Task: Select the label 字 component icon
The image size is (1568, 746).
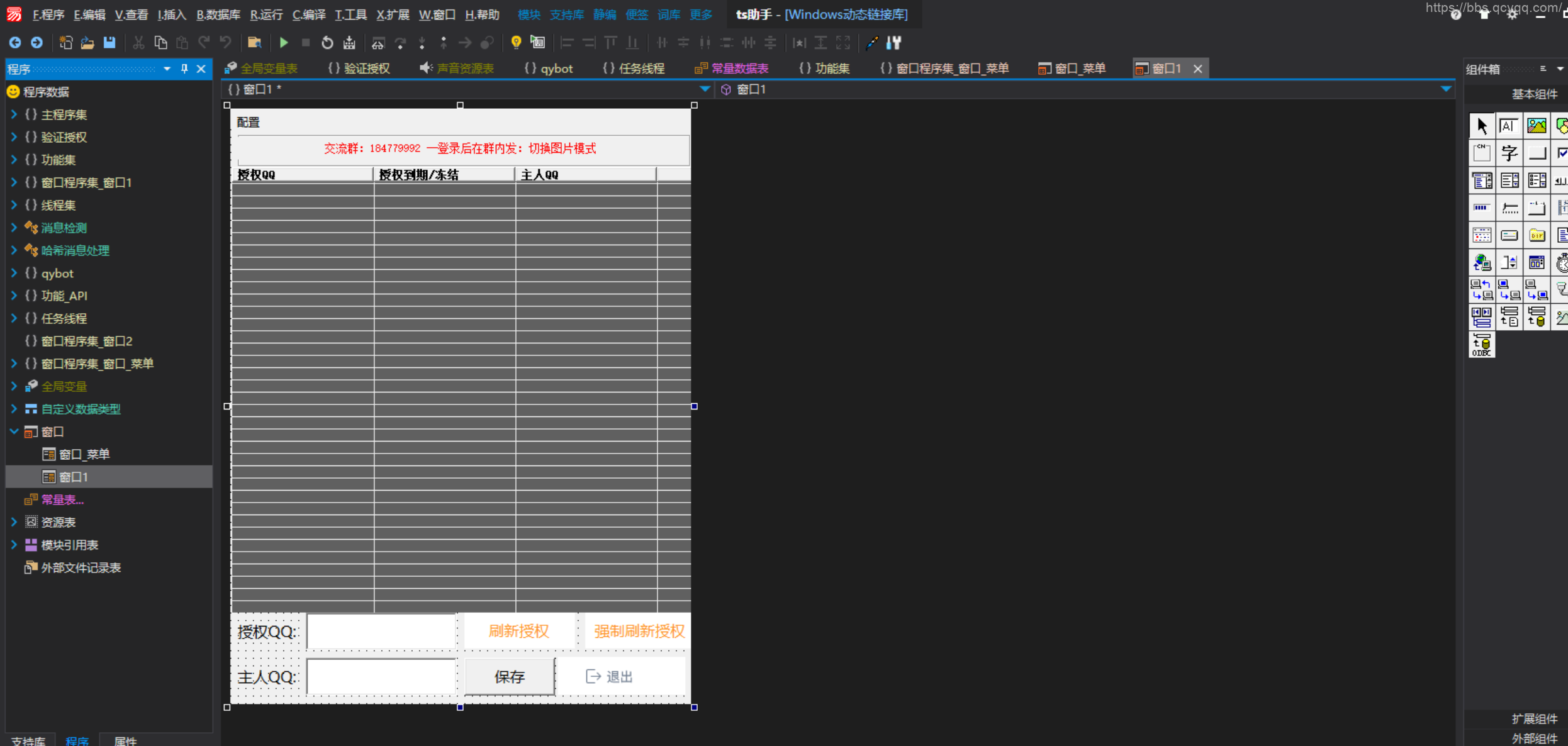Action: point(1509,153)
